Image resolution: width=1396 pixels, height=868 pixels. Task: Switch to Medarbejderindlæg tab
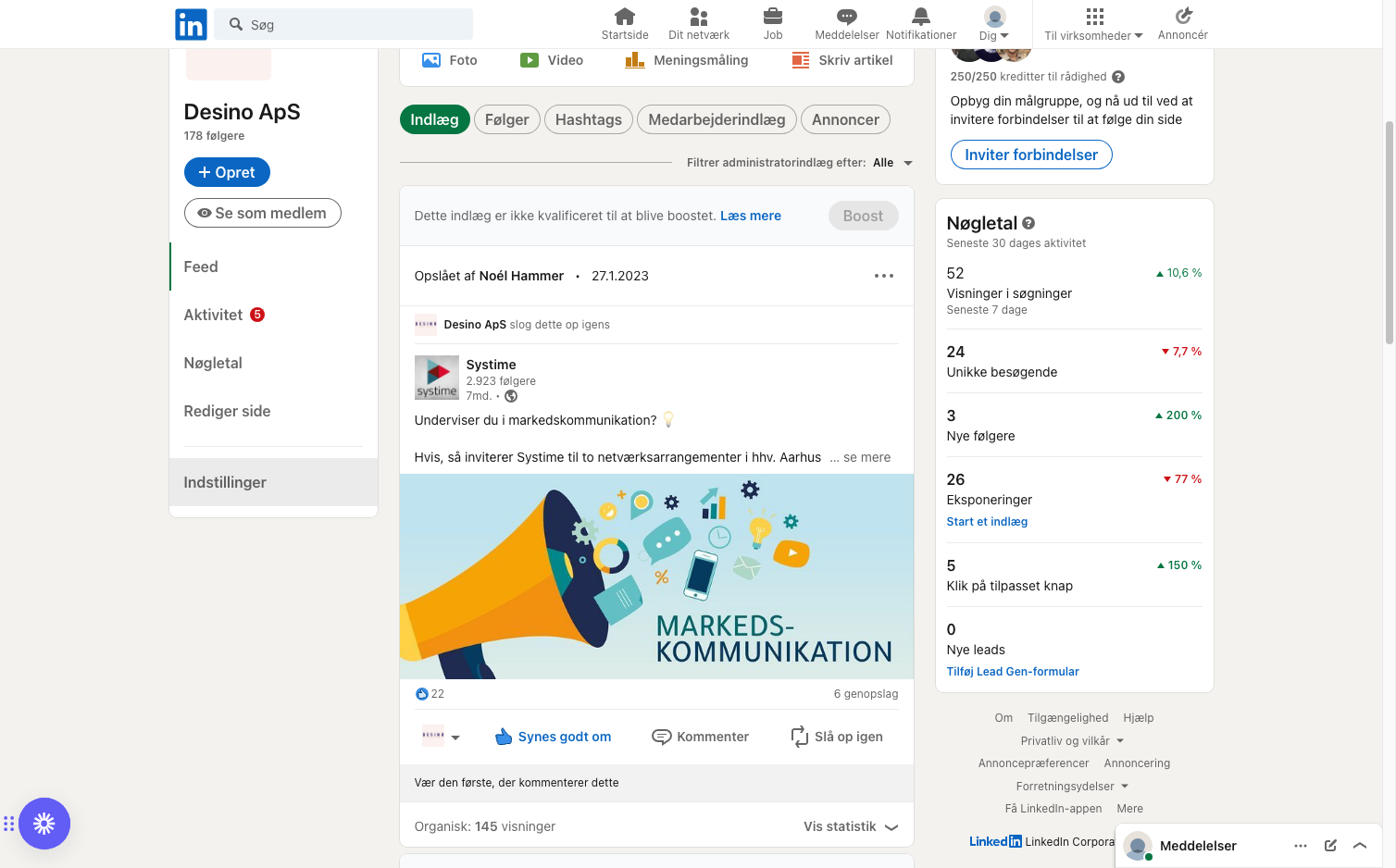(717, 119)
